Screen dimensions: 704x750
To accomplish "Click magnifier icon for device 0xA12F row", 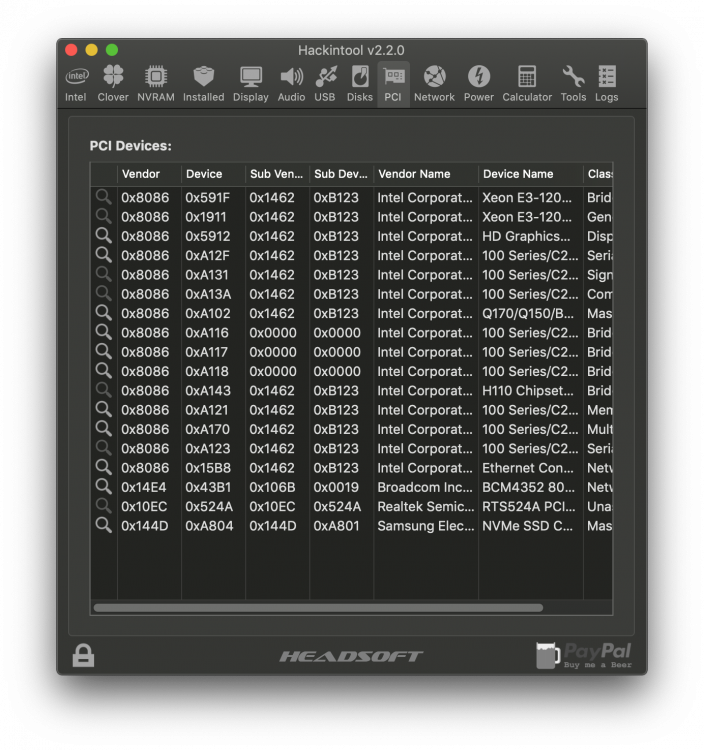I will click(103, 254).
